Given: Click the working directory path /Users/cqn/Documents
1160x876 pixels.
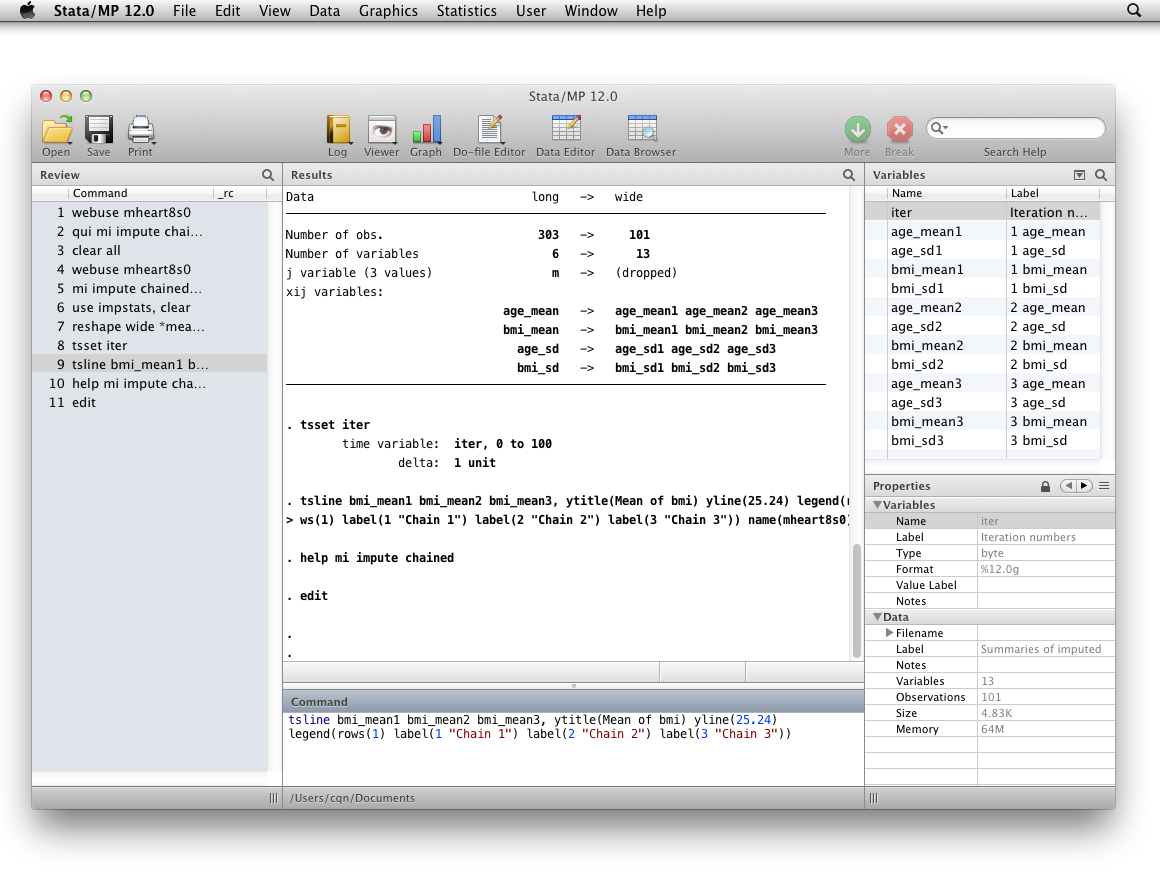Looking at the screenshot, I should pos(352,798).
